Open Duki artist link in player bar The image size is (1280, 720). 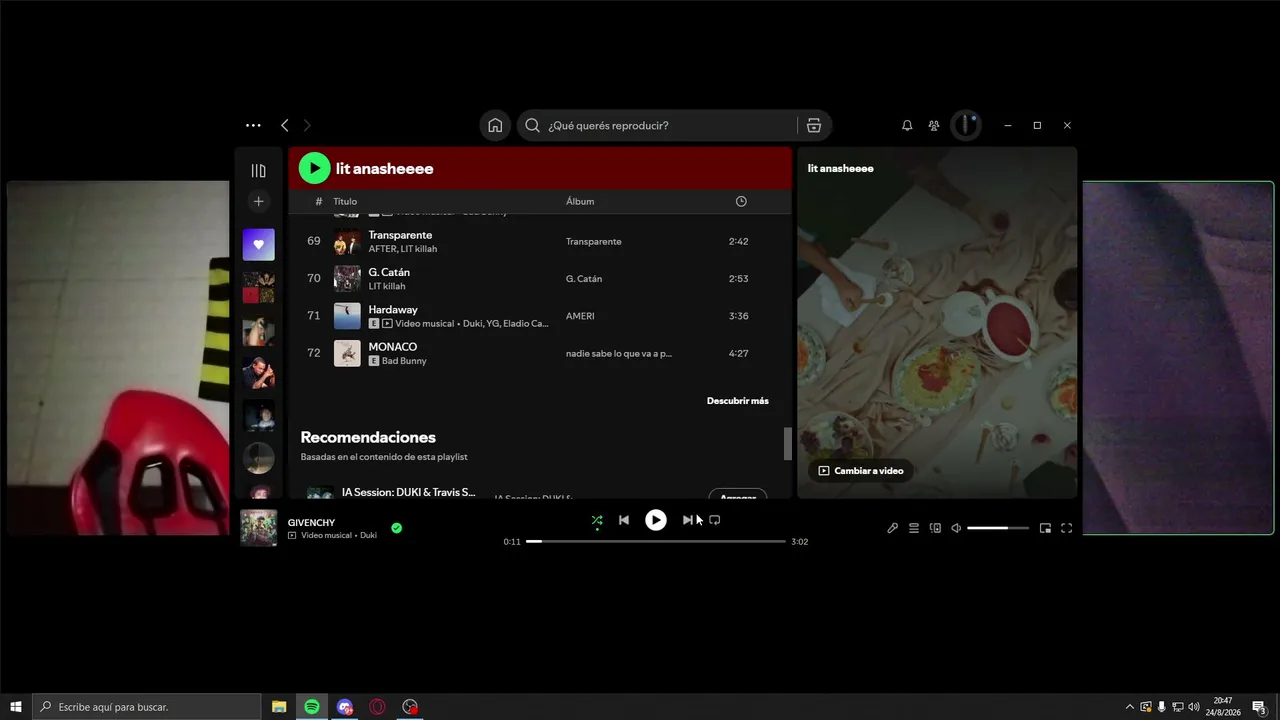(x=368, y=535)
